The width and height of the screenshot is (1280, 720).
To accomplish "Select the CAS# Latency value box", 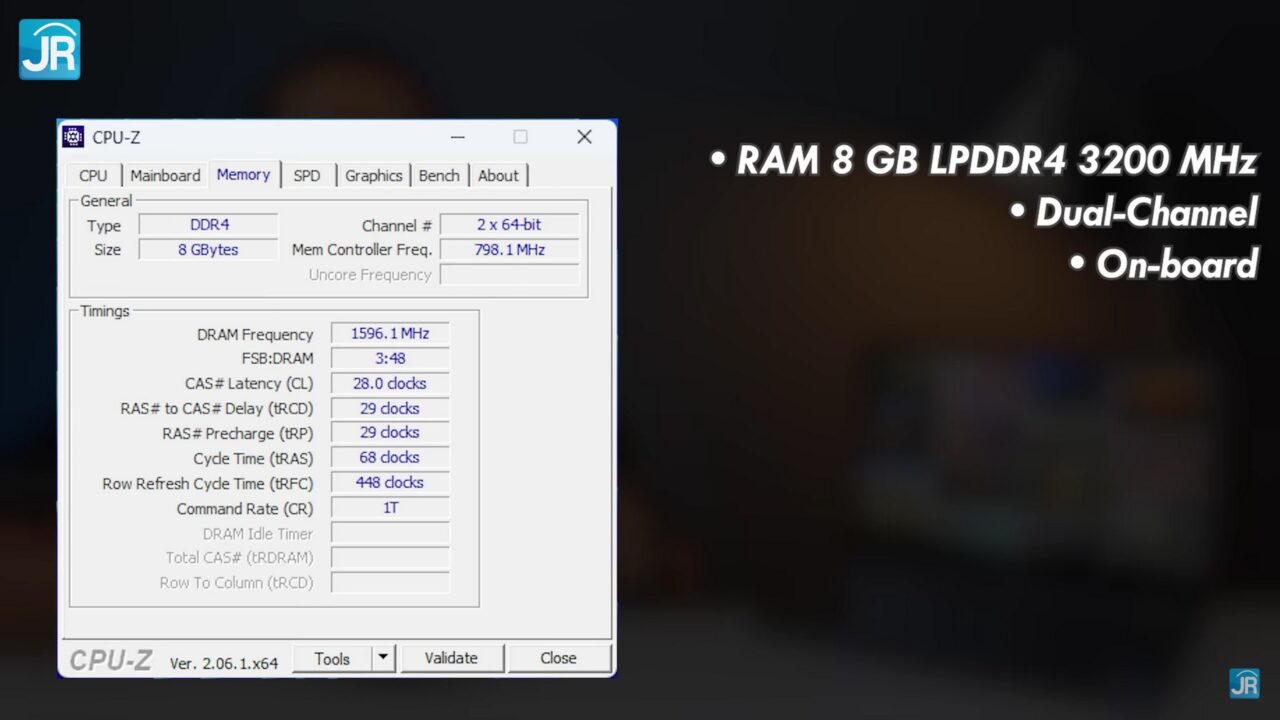I will pos(390,384).
